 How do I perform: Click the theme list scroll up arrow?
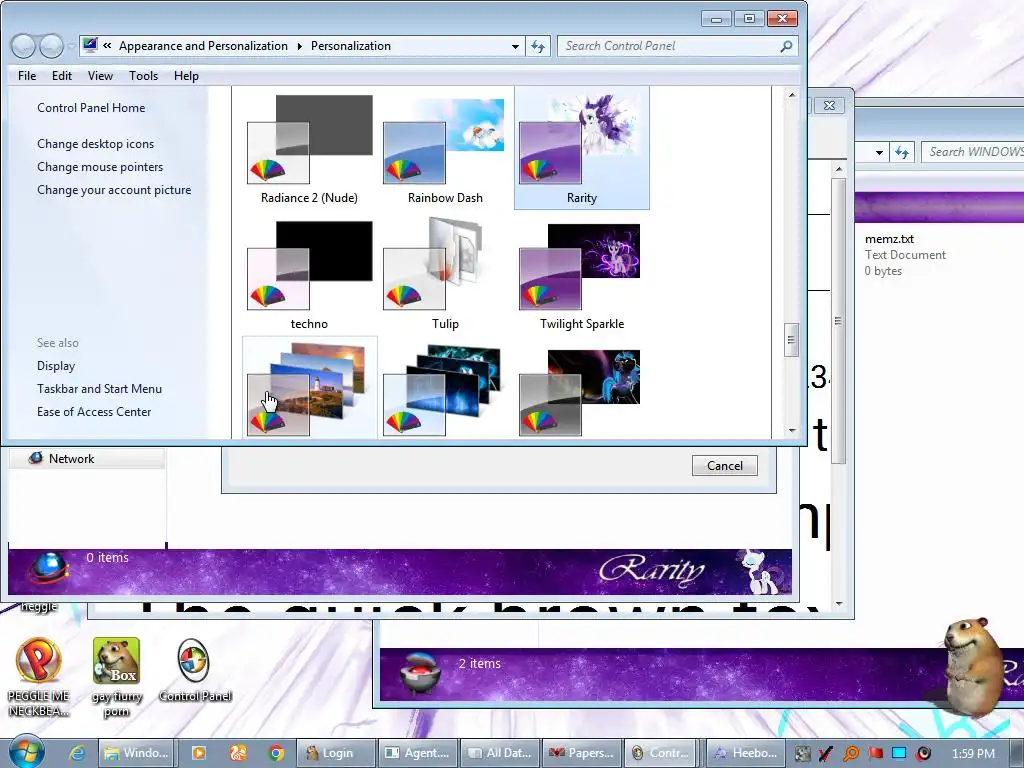(792, 95)
